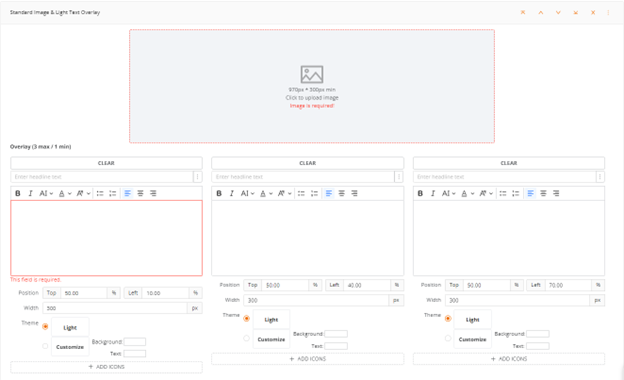Pick Background color swatch in third overlay
Screen dimensions: 624x380
(x=538, y=334)
